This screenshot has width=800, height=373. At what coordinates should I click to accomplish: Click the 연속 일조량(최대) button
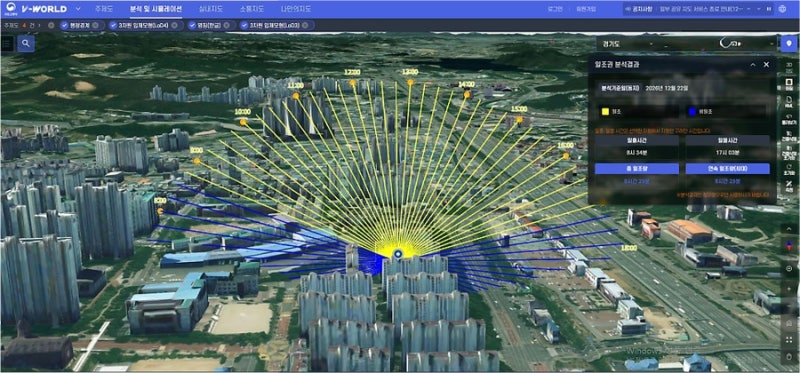(728, 168)
